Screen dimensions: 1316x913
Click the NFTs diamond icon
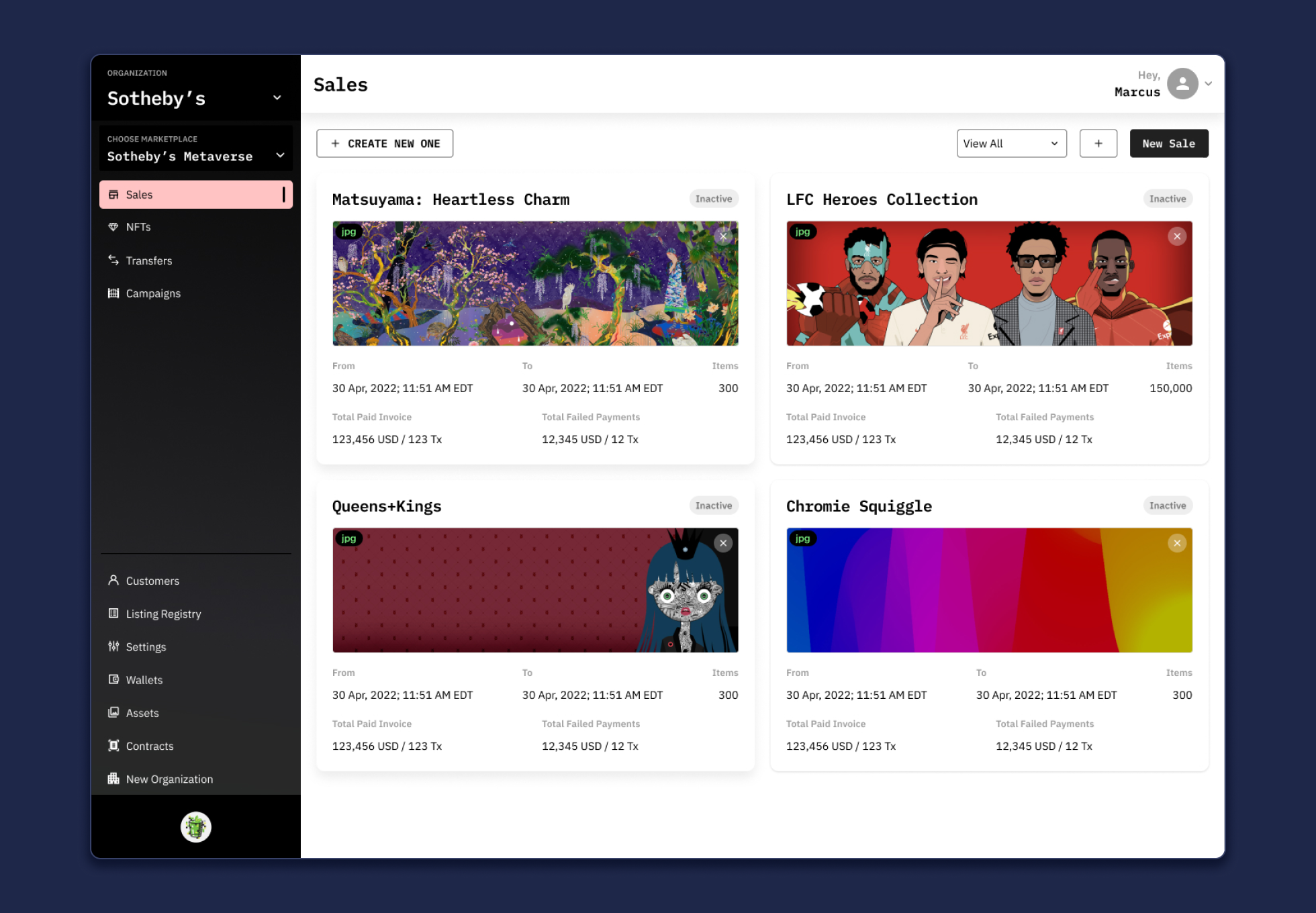(113, 227)
